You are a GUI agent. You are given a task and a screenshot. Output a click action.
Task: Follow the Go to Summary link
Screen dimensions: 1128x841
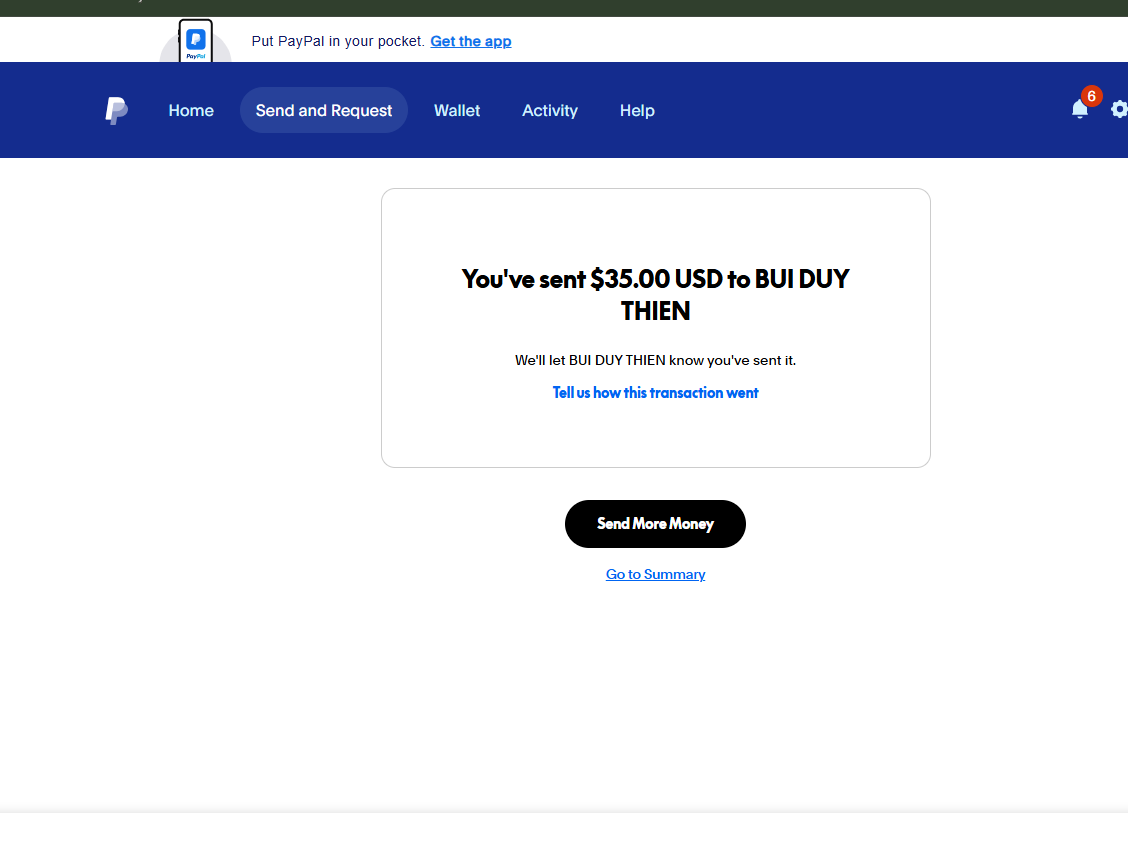tap(655, 574)
